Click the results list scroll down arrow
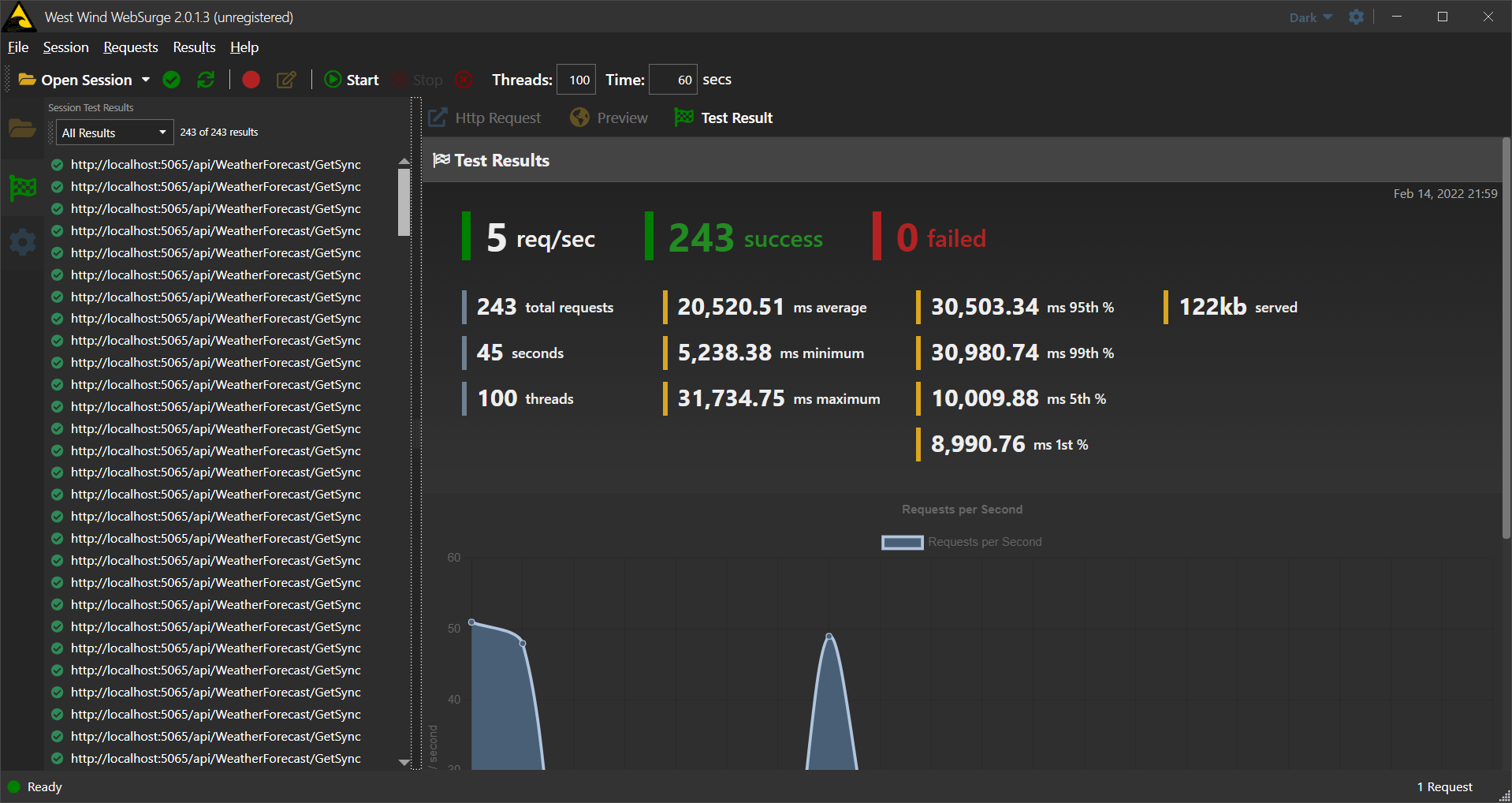Viewport: 1512px width, 803px height. pos(404,762)
